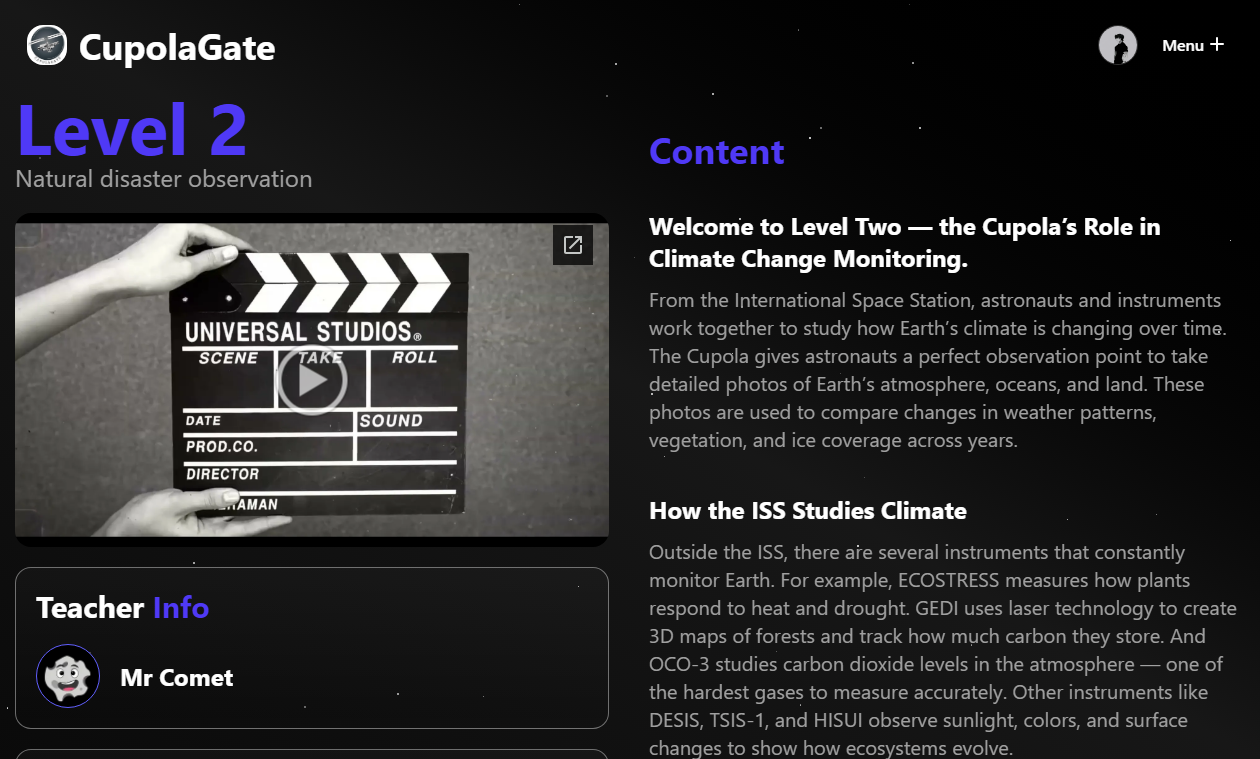The height and width of the screenshot is (759, 1260).
Task: Click the Natural disaster observation subtitle
Action: tap(164, 179)
